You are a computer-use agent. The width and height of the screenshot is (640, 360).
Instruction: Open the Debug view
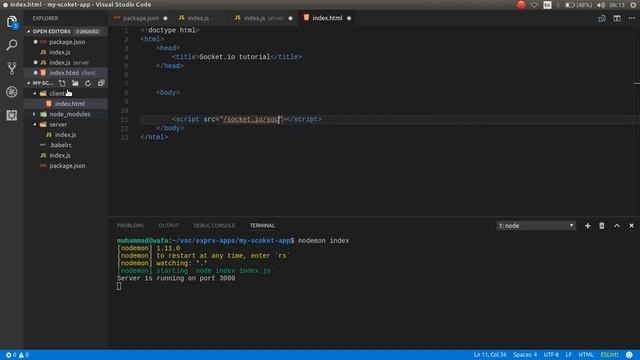point(12,92)
